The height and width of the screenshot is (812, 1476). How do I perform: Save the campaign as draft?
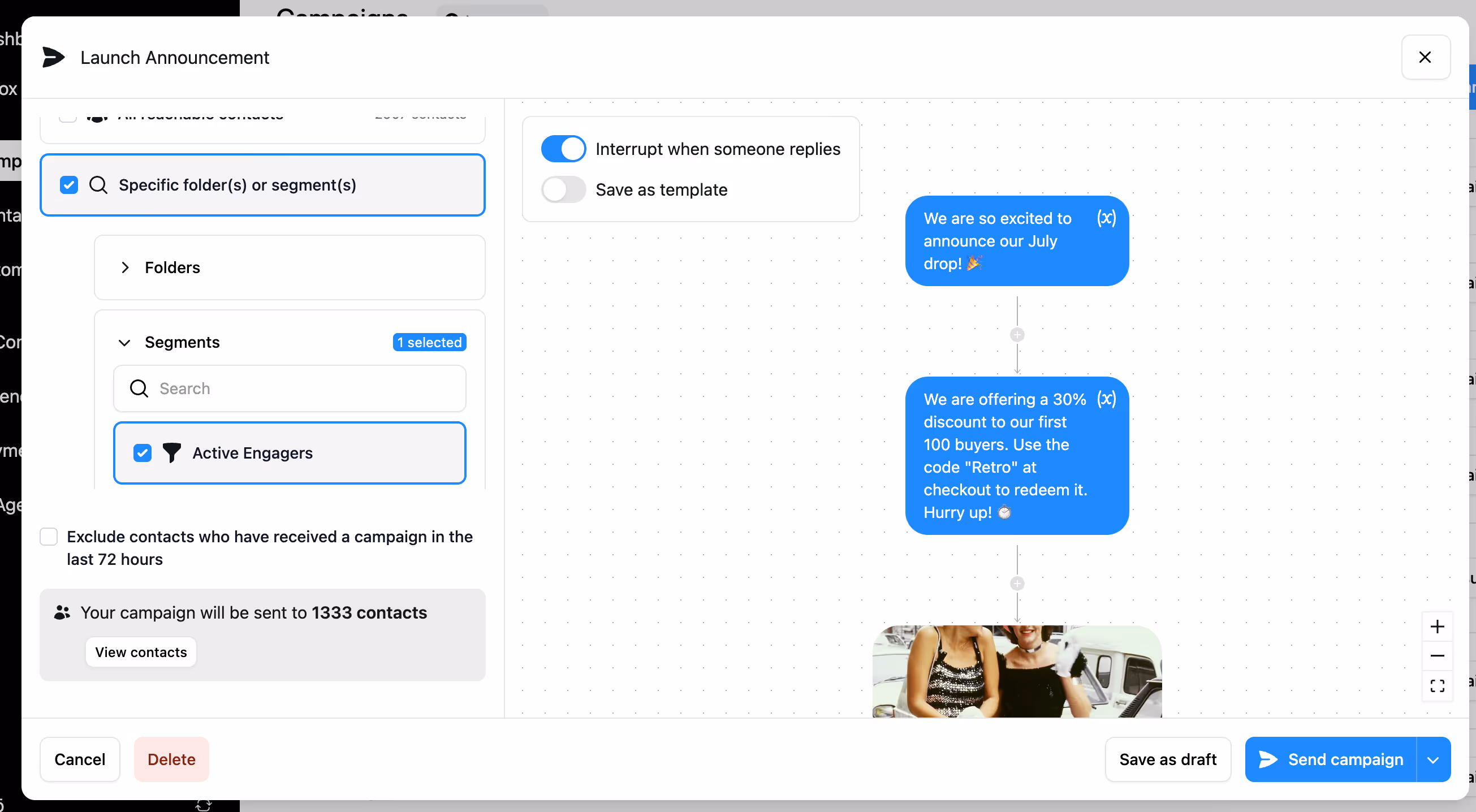click(x=1167, y=760)
